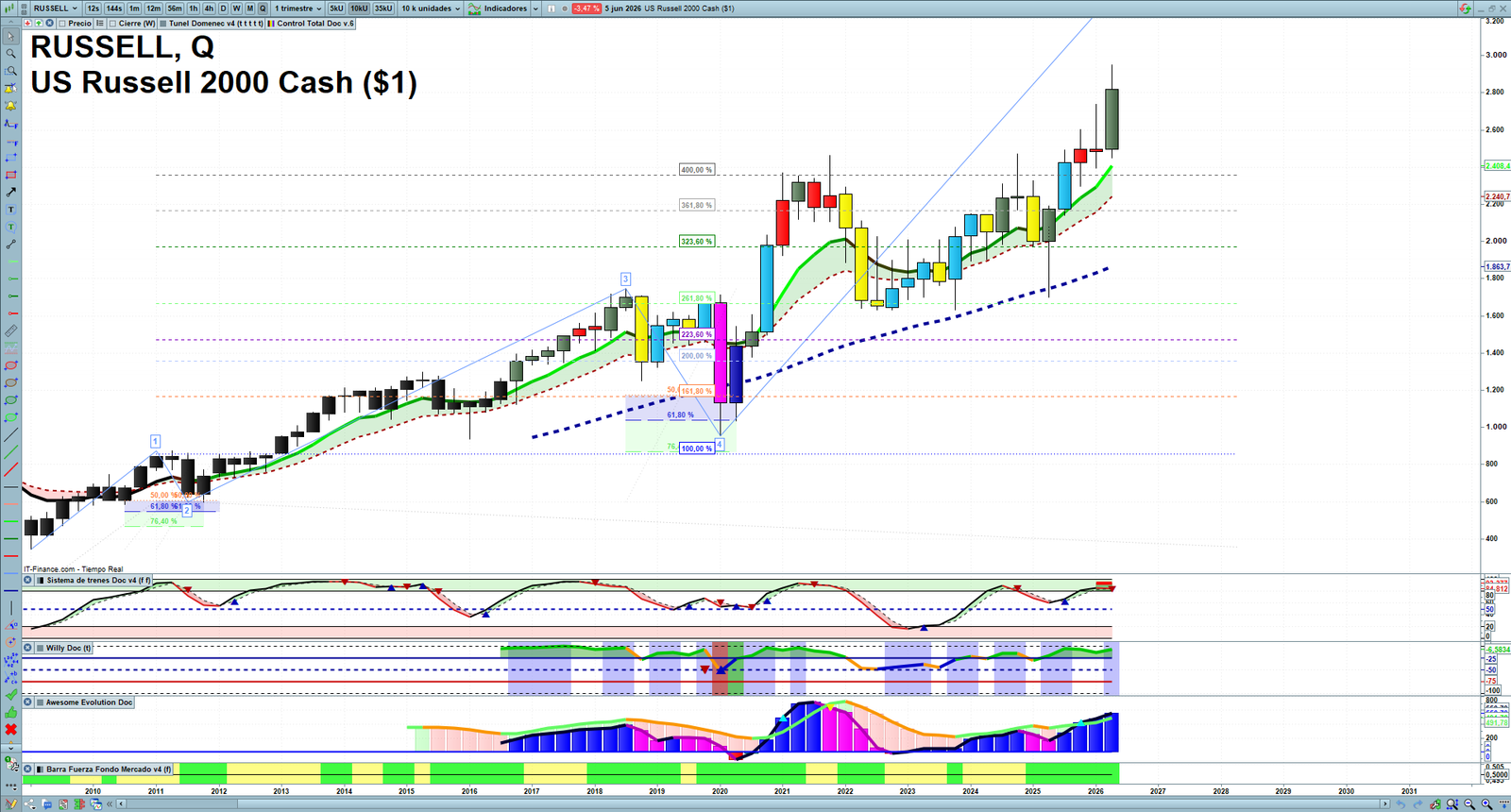Select the zoom-area rectangle tool
Viewport: 1511px width, 812px height.
pos(10,71)
